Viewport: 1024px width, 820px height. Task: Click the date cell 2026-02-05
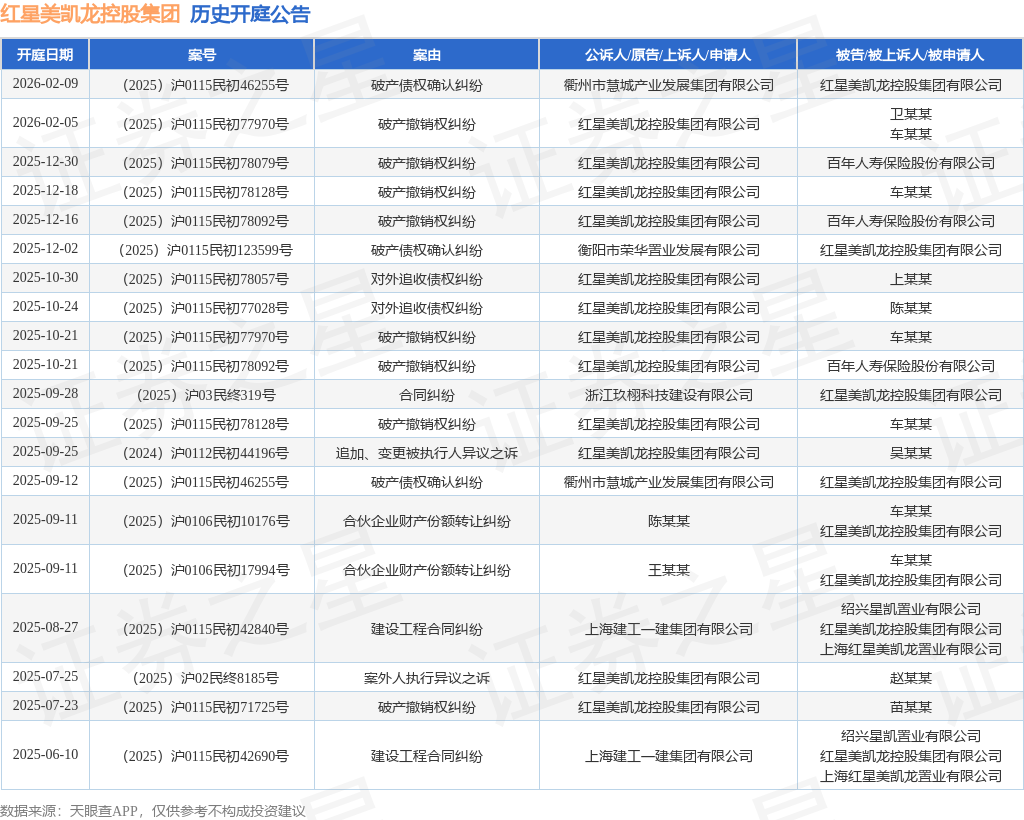(45, 123)
